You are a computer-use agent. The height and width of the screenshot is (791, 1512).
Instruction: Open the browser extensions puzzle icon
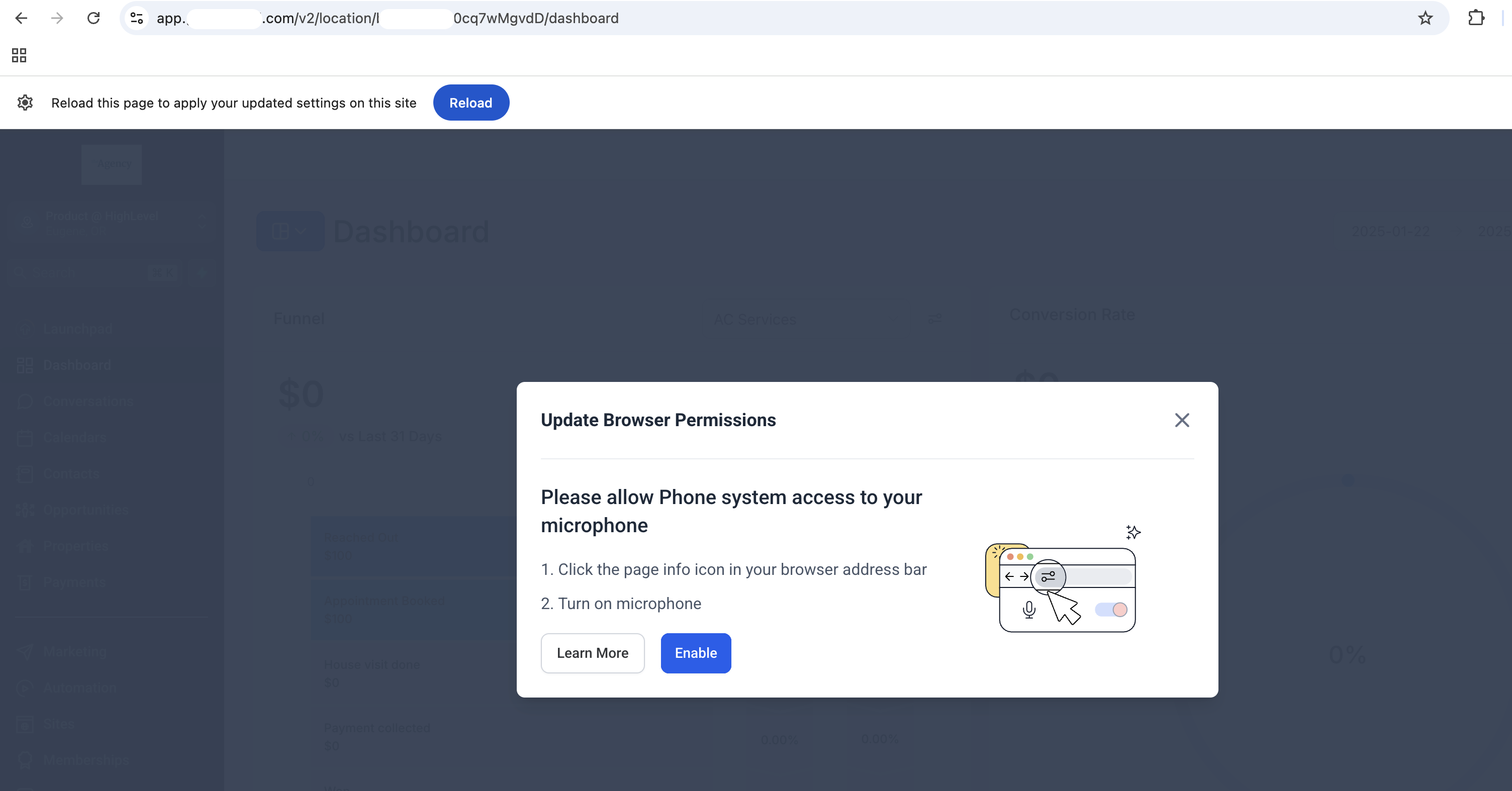click(x=1476, y=18)
